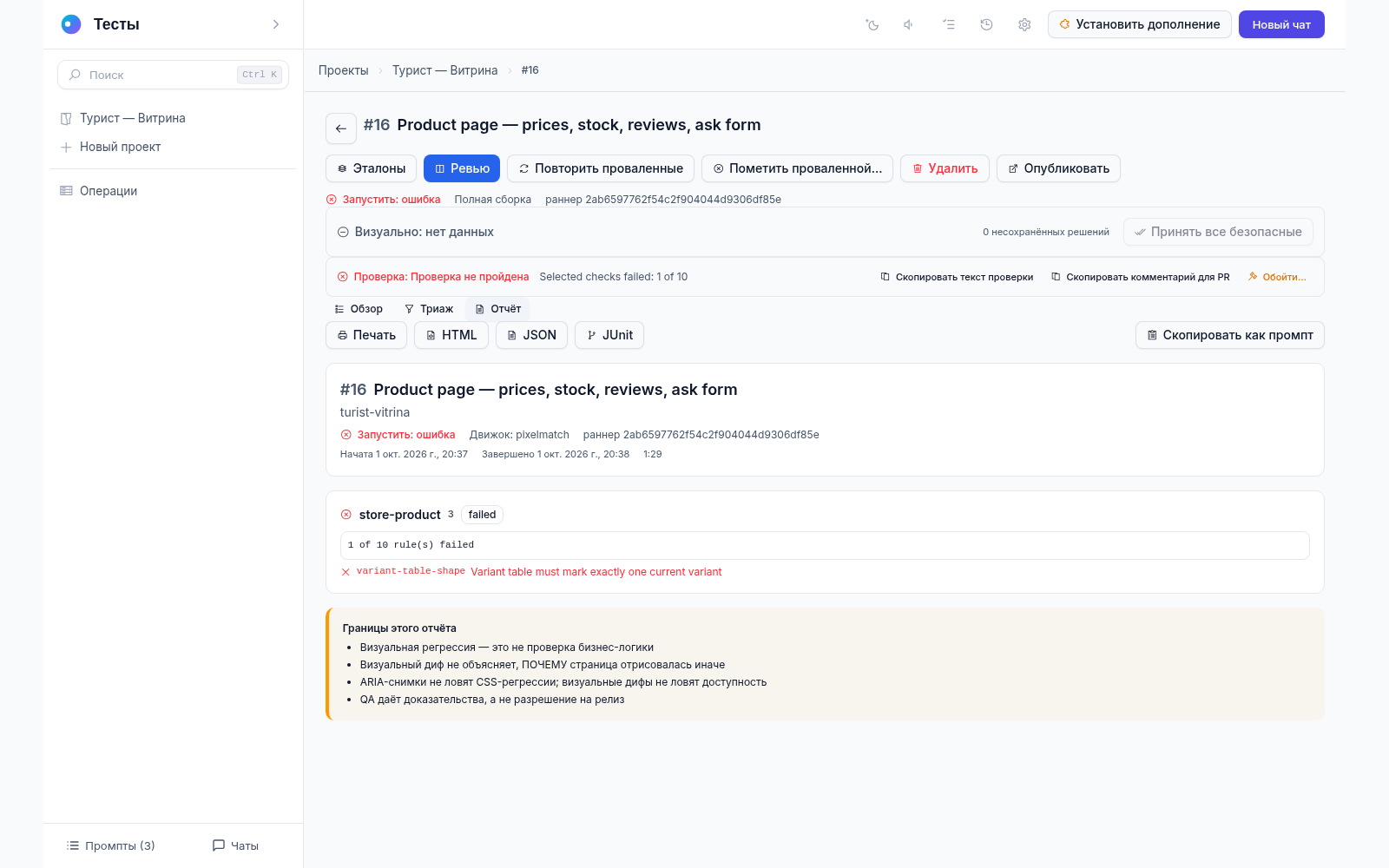Export report as JUnit
Viewport: 1389px width, 868px height.
tap(609, 335)
